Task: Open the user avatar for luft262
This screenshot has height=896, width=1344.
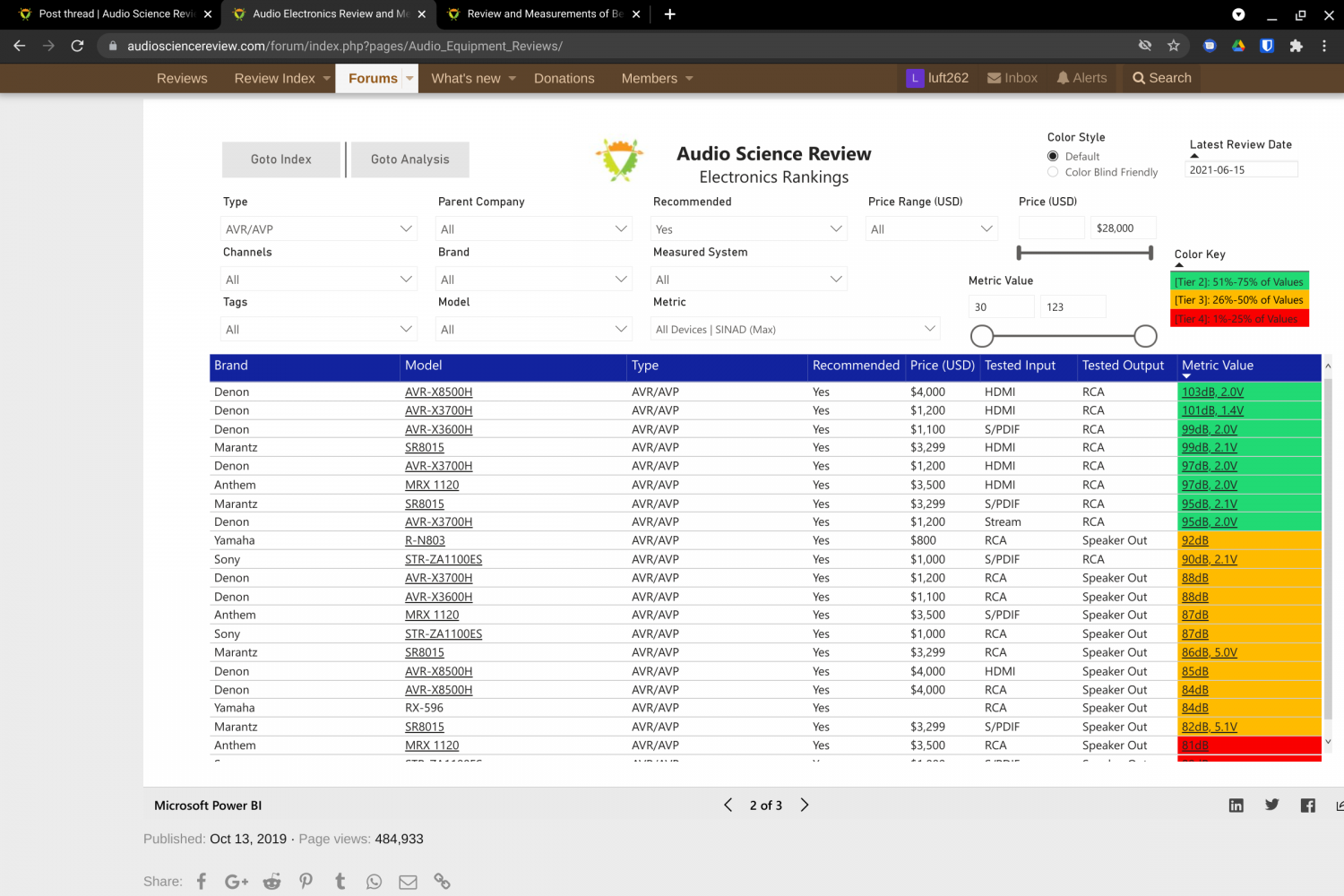Action: coord(915,78)
